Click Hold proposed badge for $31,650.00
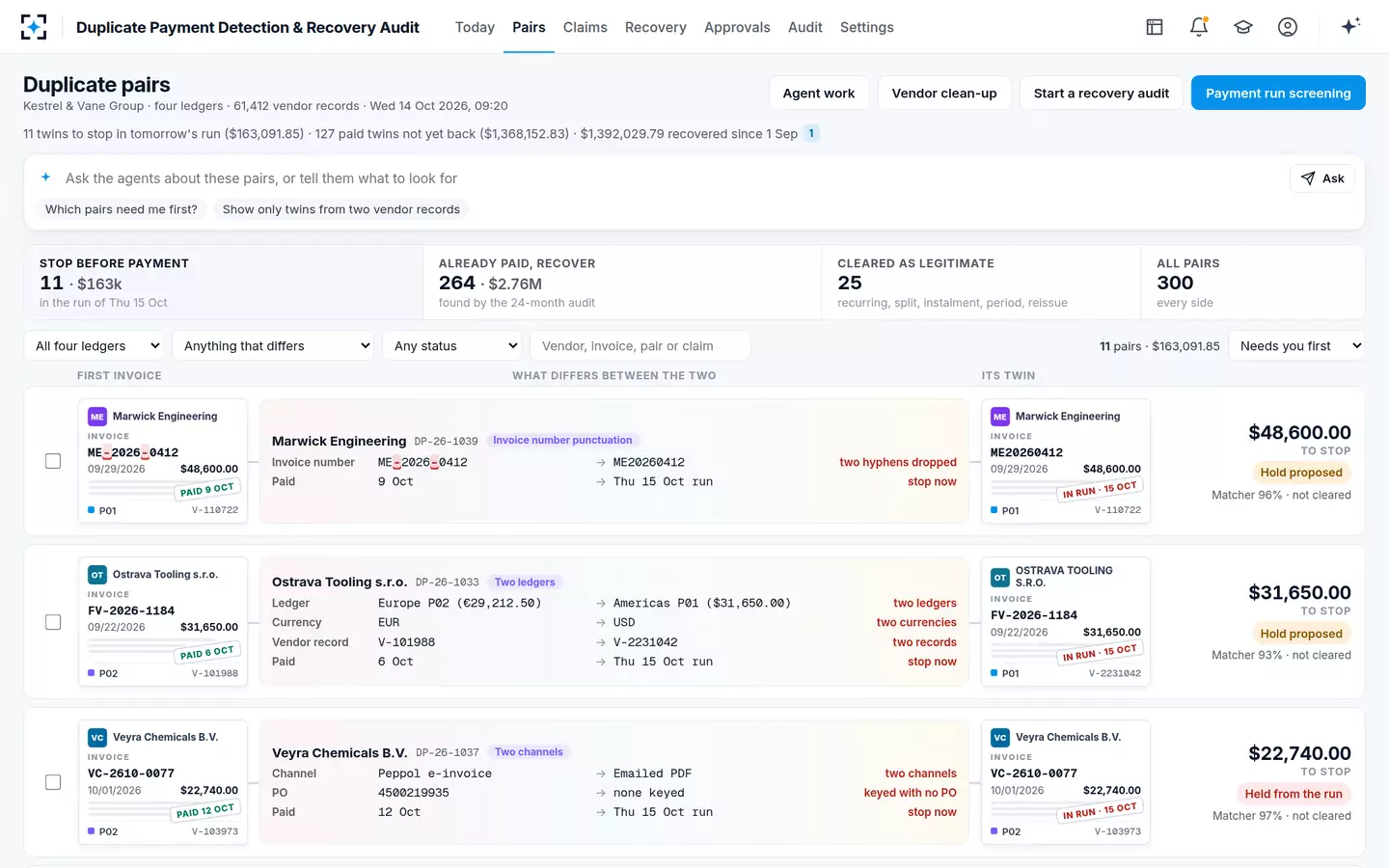Viewport: 1389px width, 868px height. click(x=1301, y=634)
